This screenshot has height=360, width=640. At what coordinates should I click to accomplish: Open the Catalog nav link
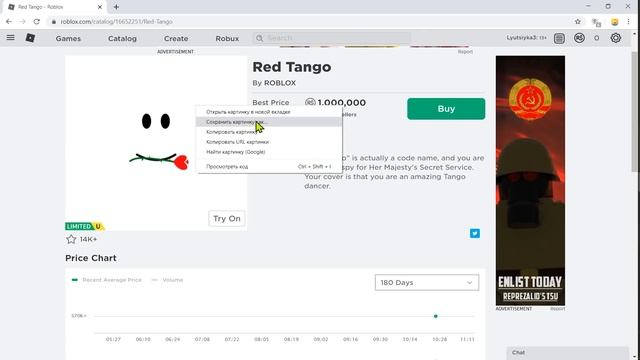(122, 38)
